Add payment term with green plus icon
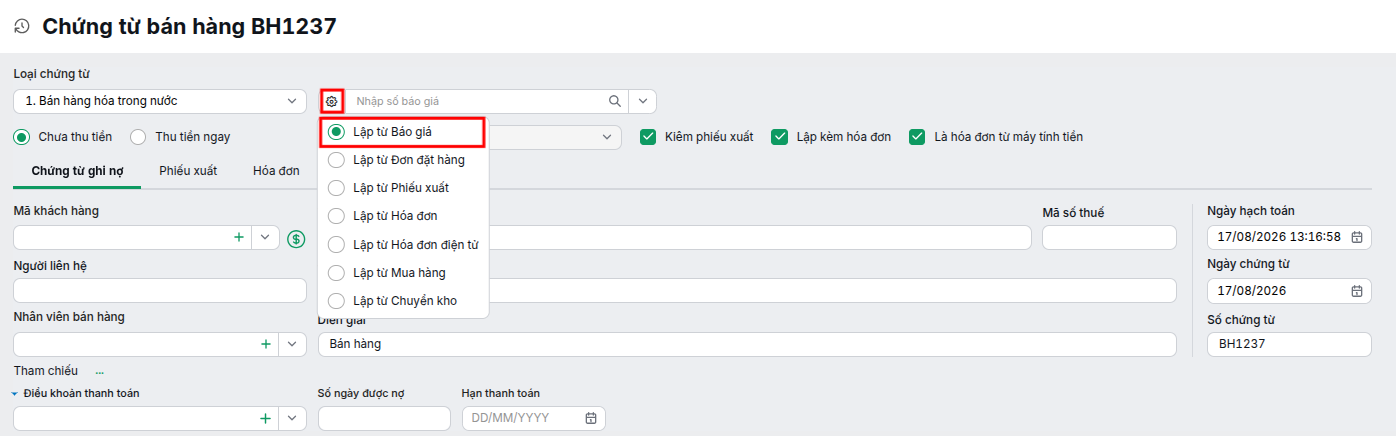This screenshot has width=1396, height=436. [x=266, y=418]
